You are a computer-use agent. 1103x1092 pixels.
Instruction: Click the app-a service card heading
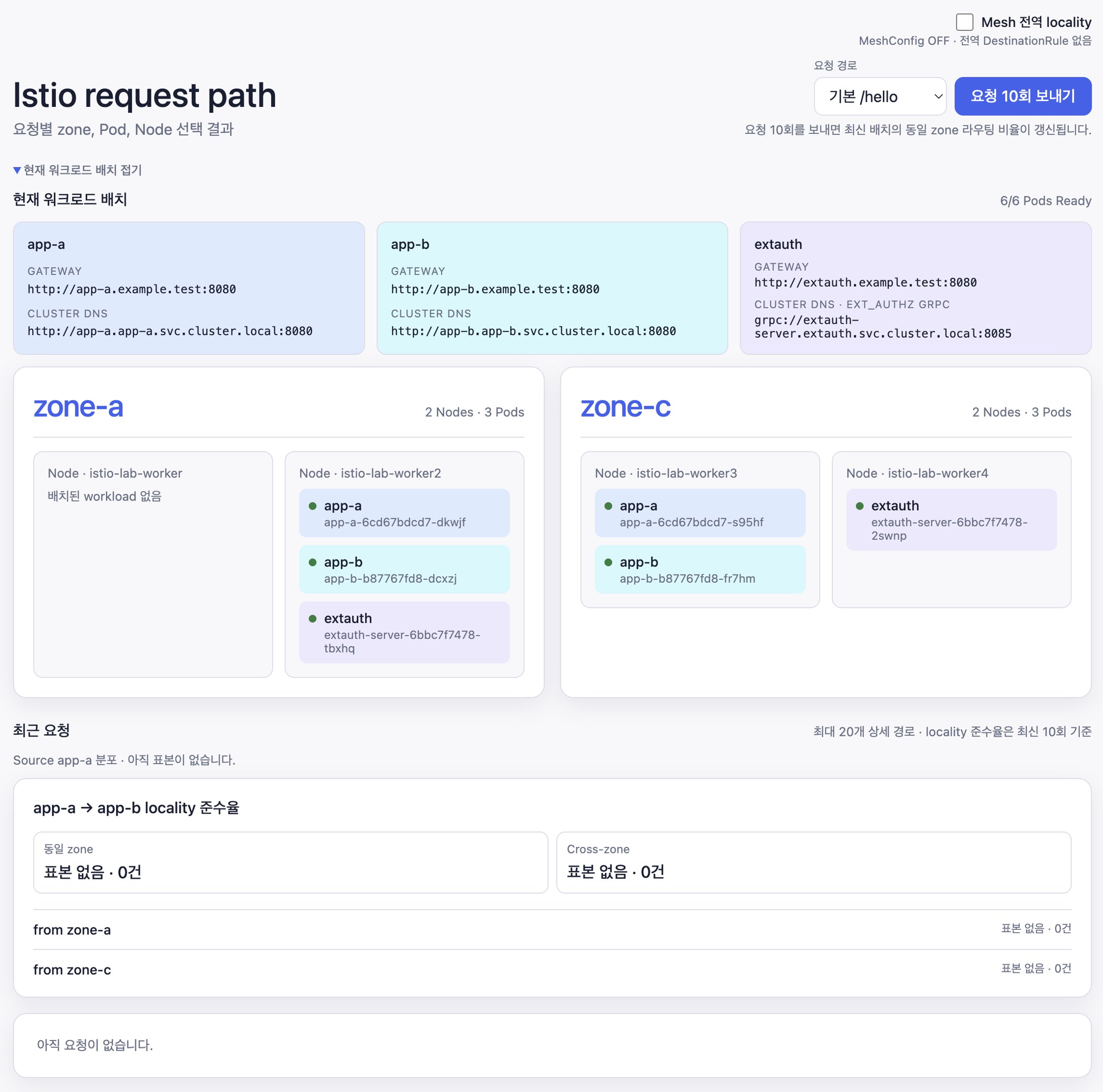pyautogui.click(x=46, y=244)
